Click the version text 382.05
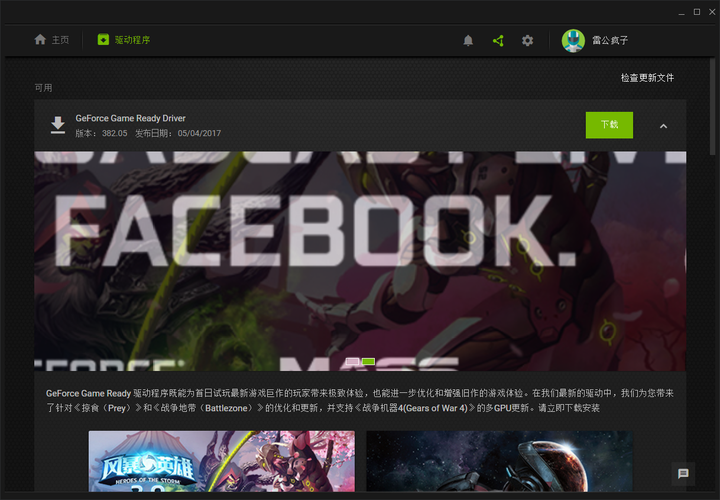The image size is (720, 500). tap(114, 133)
